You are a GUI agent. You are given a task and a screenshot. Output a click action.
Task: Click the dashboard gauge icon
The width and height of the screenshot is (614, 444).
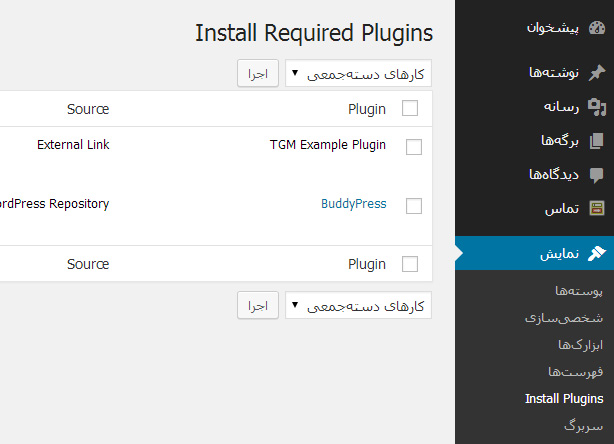pyautogui.click(x=597, y=28)
